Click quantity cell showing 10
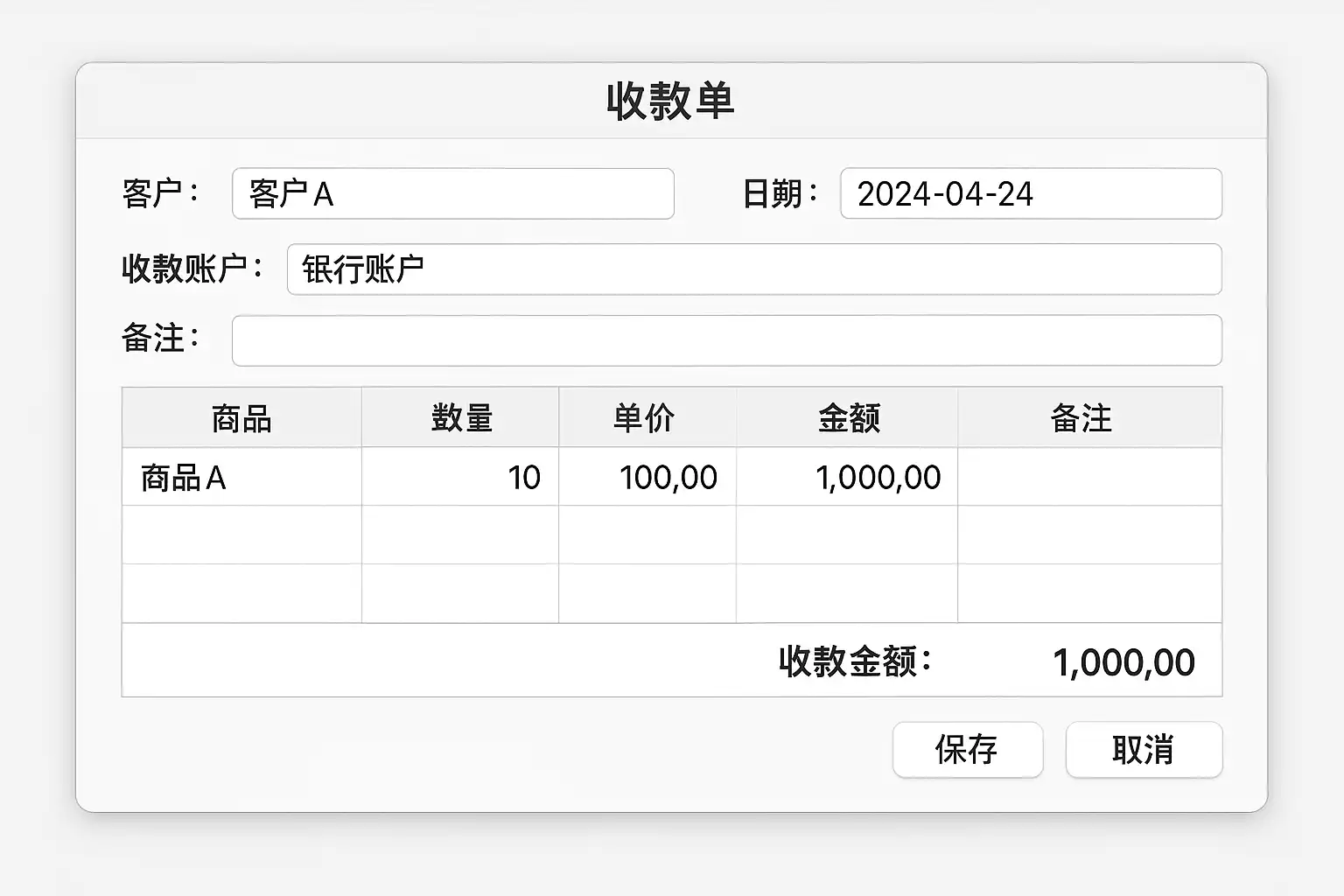This screenshot has width=1344, height=896. coord(460,478)
